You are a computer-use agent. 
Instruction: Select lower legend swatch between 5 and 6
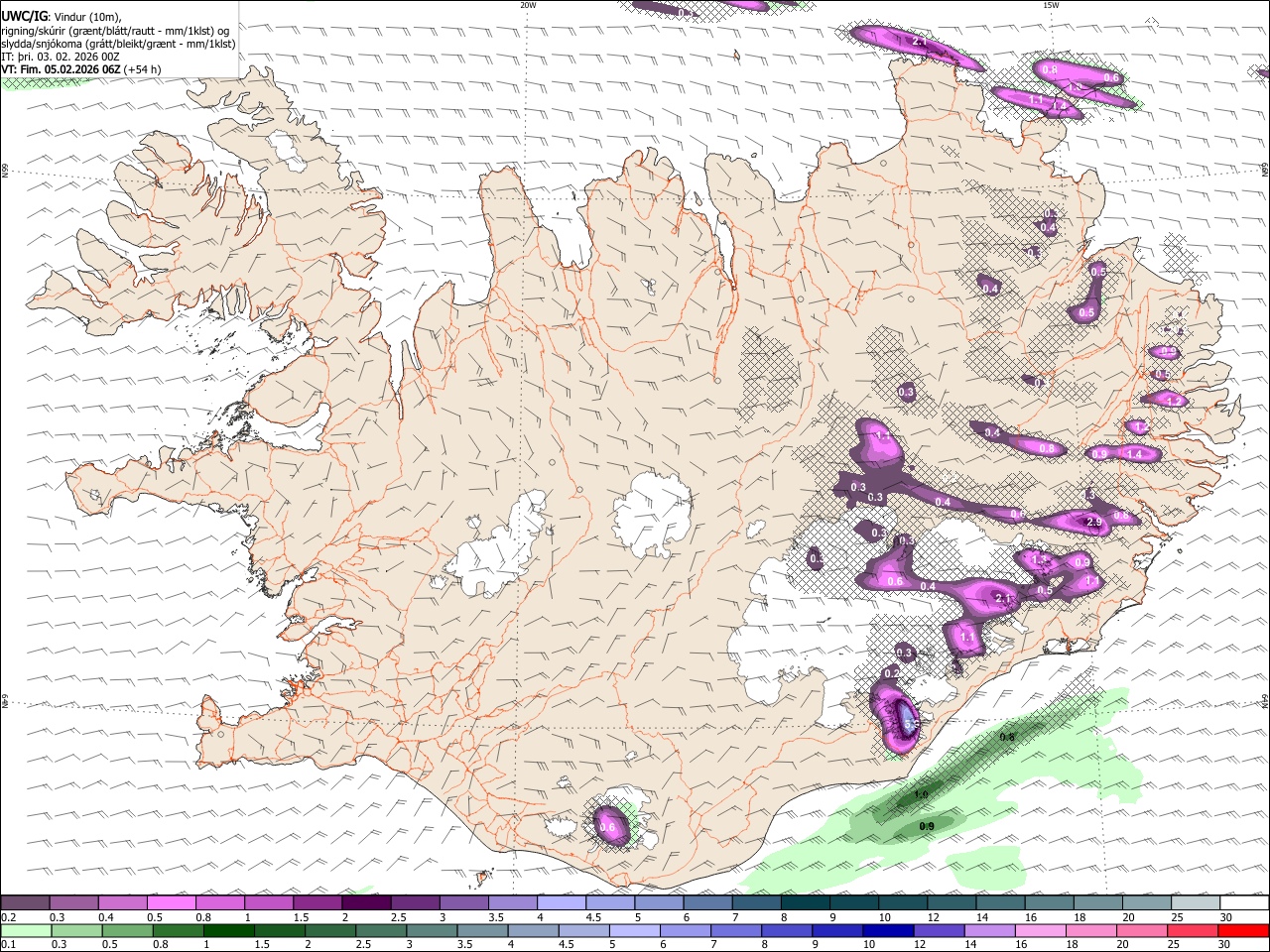635,930
